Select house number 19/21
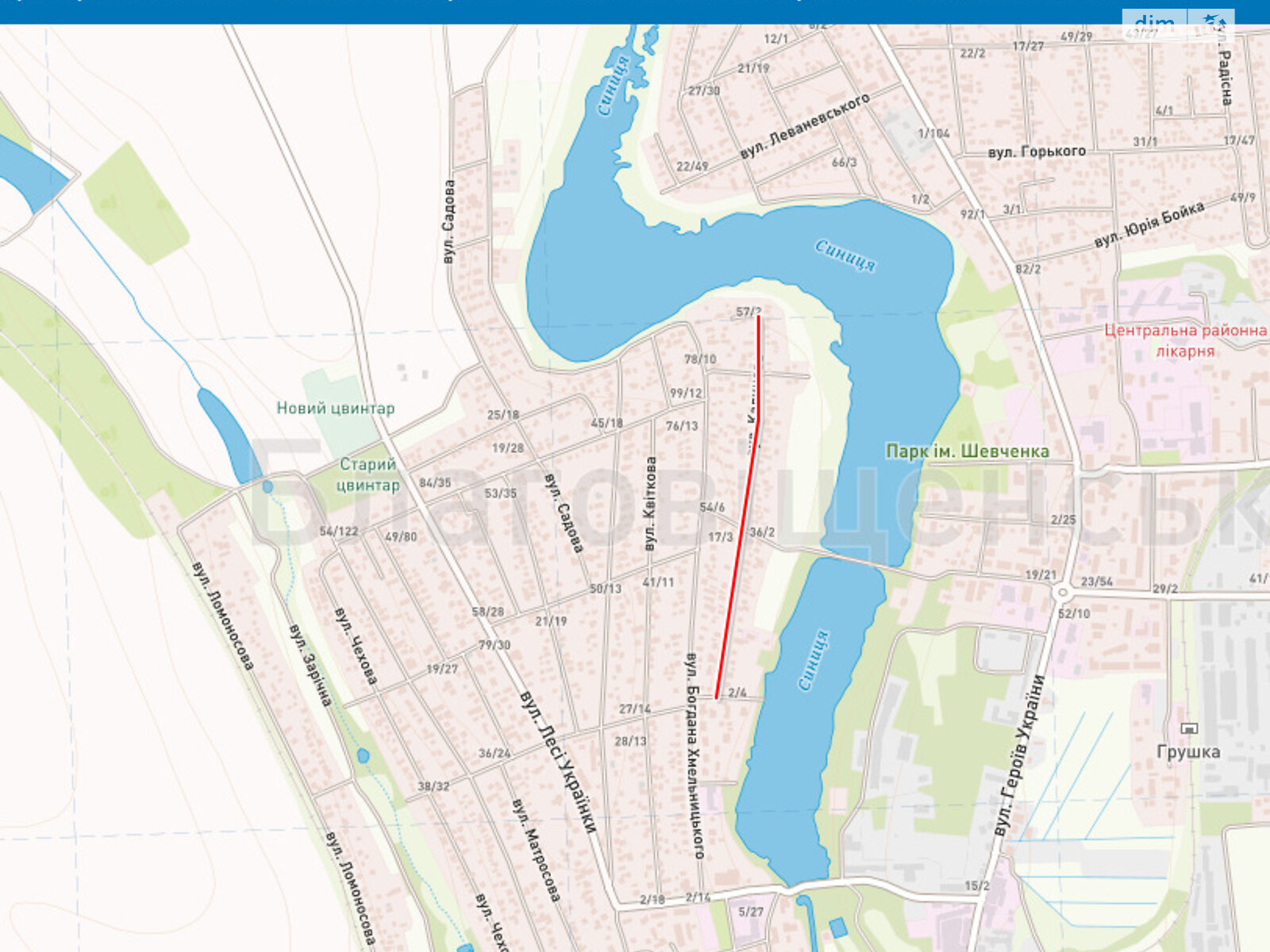 tap(1041, 575)
